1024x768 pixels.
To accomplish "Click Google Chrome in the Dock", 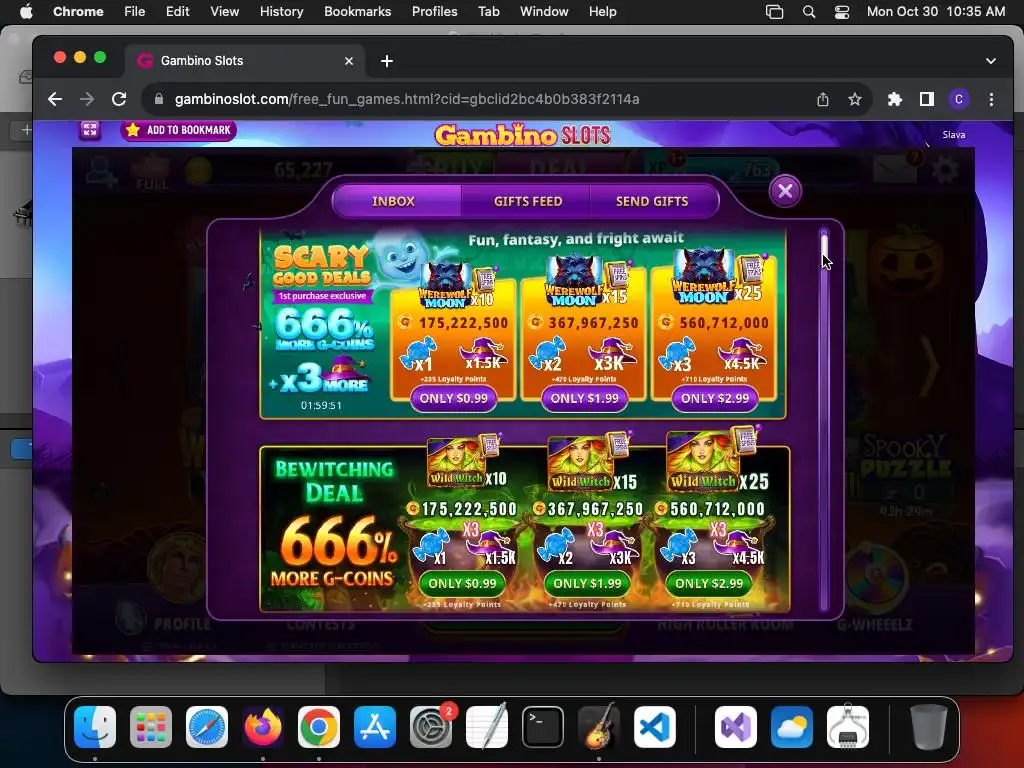I will click(x=319, y=727).
